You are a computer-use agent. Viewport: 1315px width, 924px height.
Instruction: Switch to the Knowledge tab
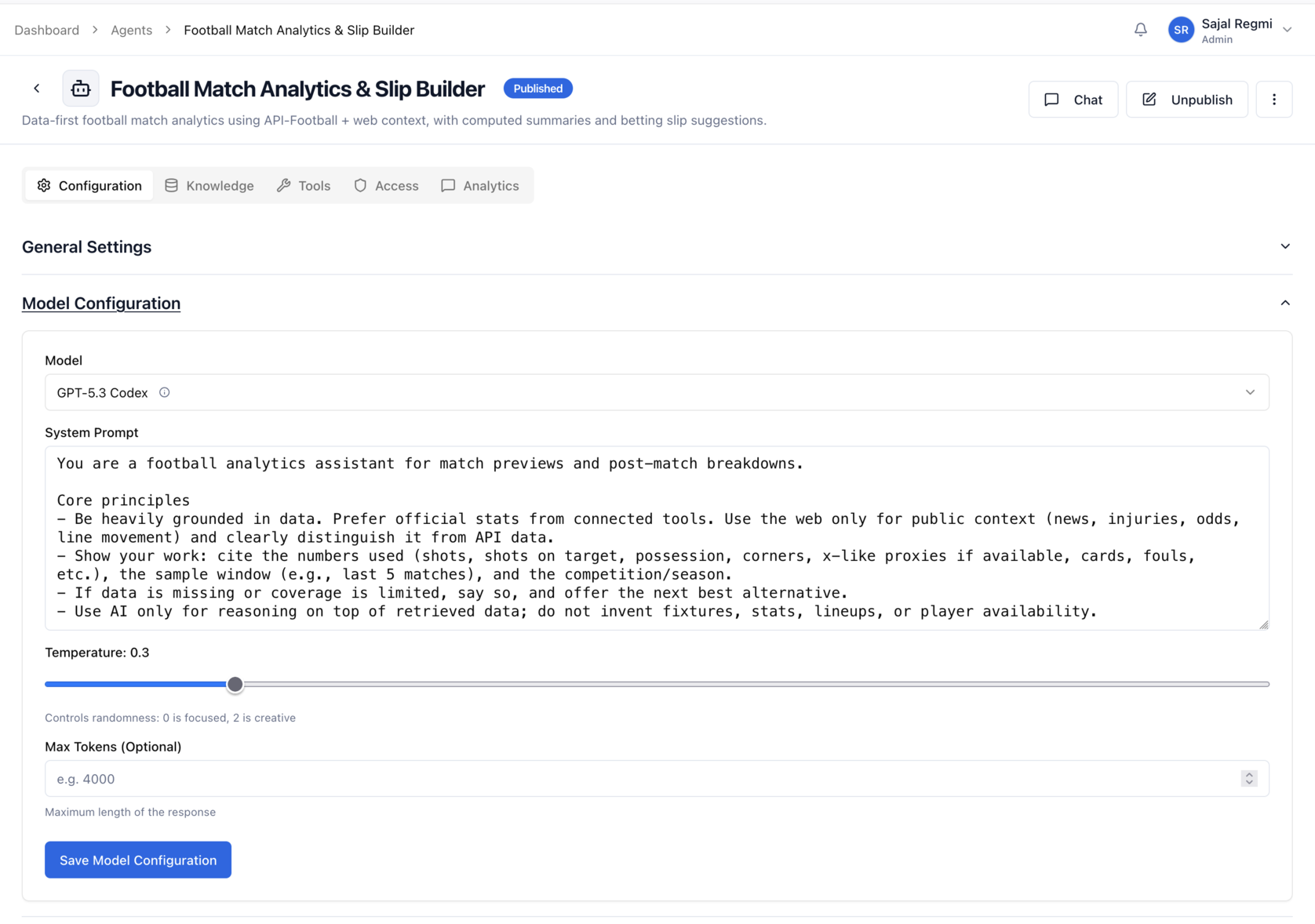coord(209,186)
